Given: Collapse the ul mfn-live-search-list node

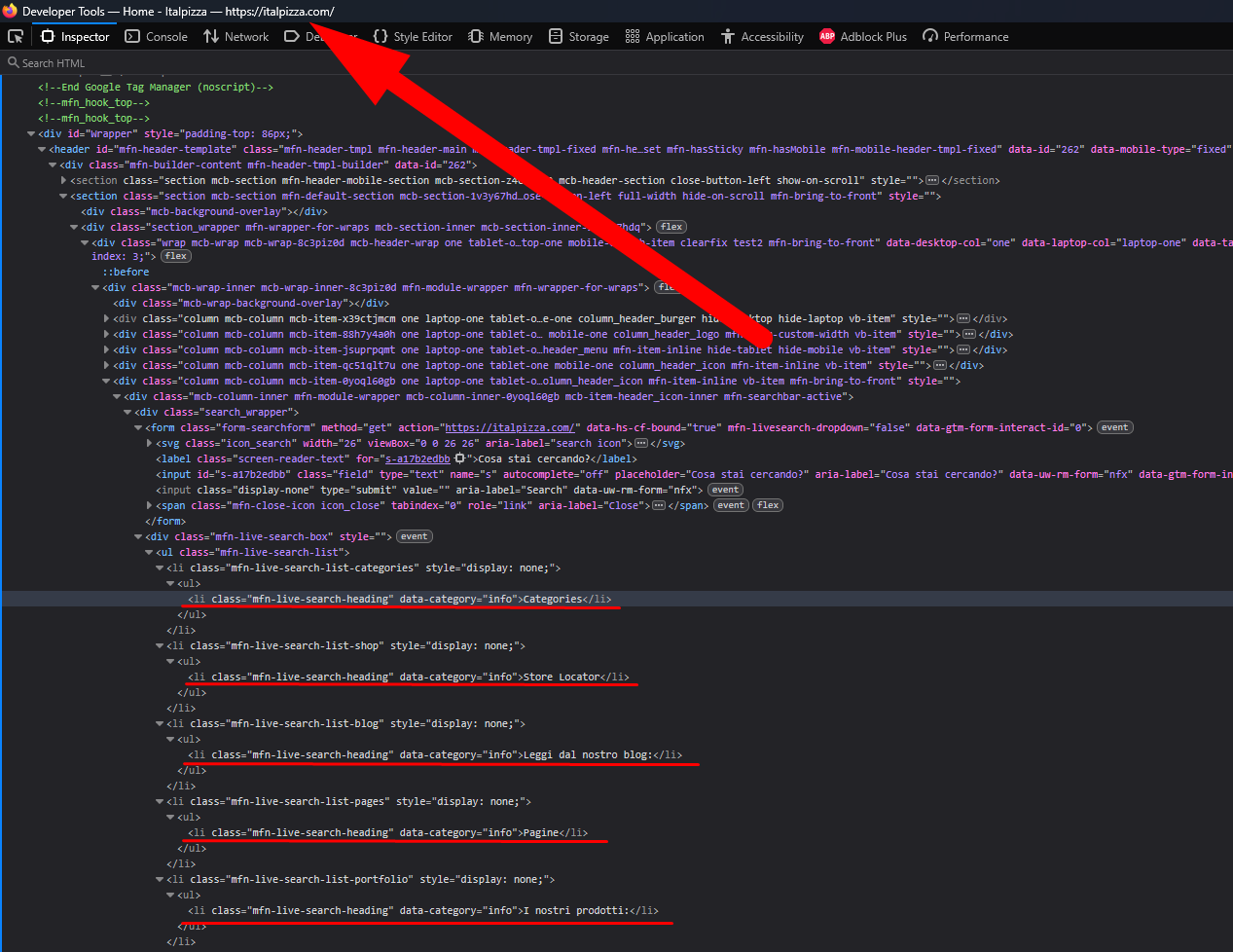Looking at the screenshot, I should click(149, 553).
